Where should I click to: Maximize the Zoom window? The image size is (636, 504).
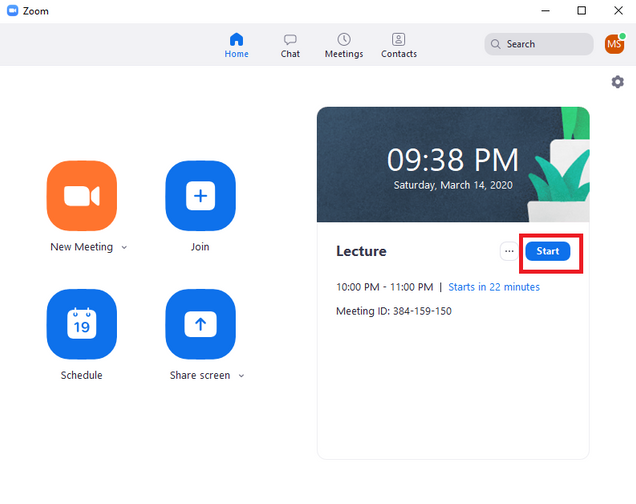pos(581,11)
